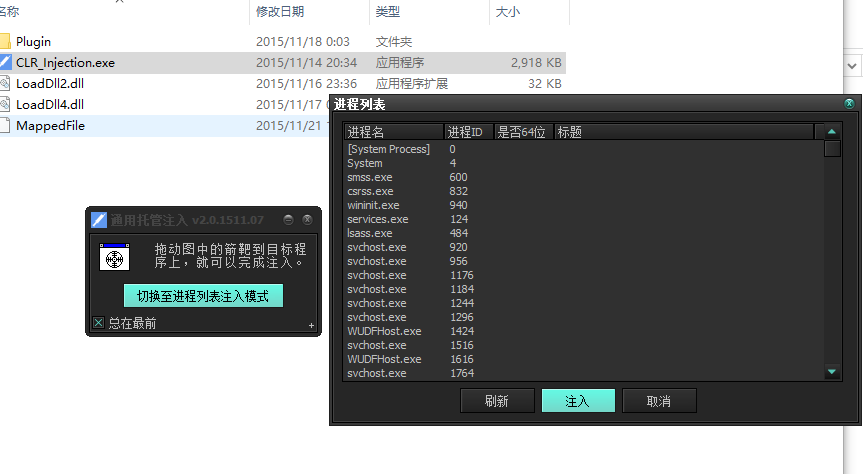The image size is (863, 474).
Task: Toggle the 总在最前 checkbox
Action: [98, 322]
